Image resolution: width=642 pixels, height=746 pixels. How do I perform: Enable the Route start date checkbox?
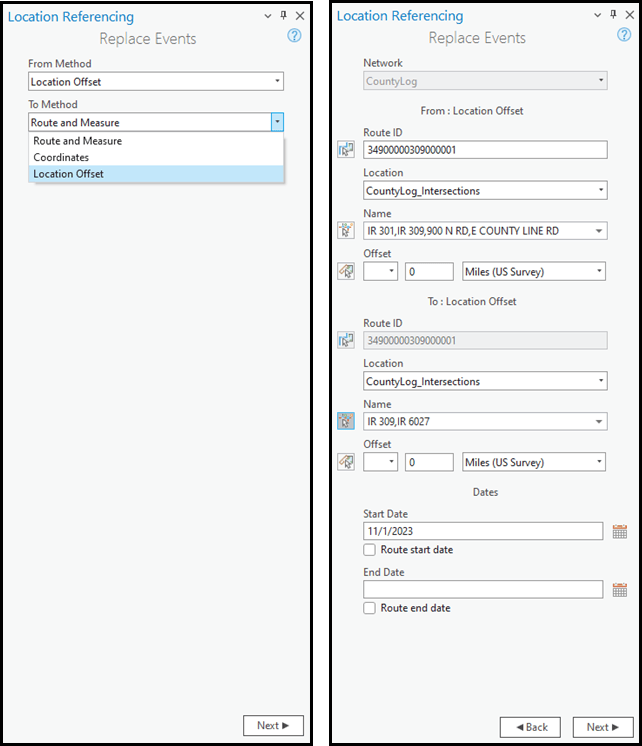coord(370,550)
